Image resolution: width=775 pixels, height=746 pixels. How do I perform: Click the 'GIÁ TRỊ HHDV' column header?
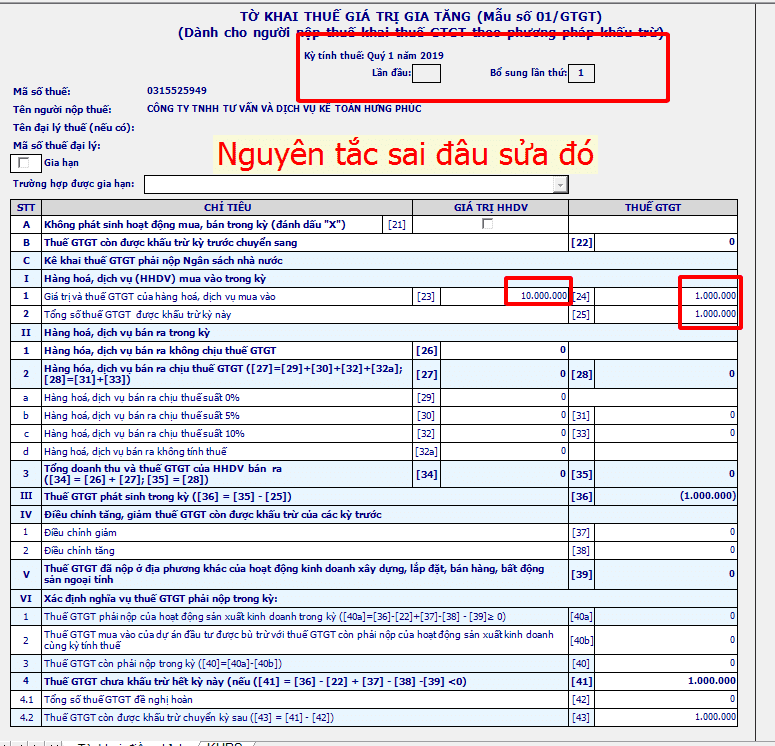(x=490, y=207)
